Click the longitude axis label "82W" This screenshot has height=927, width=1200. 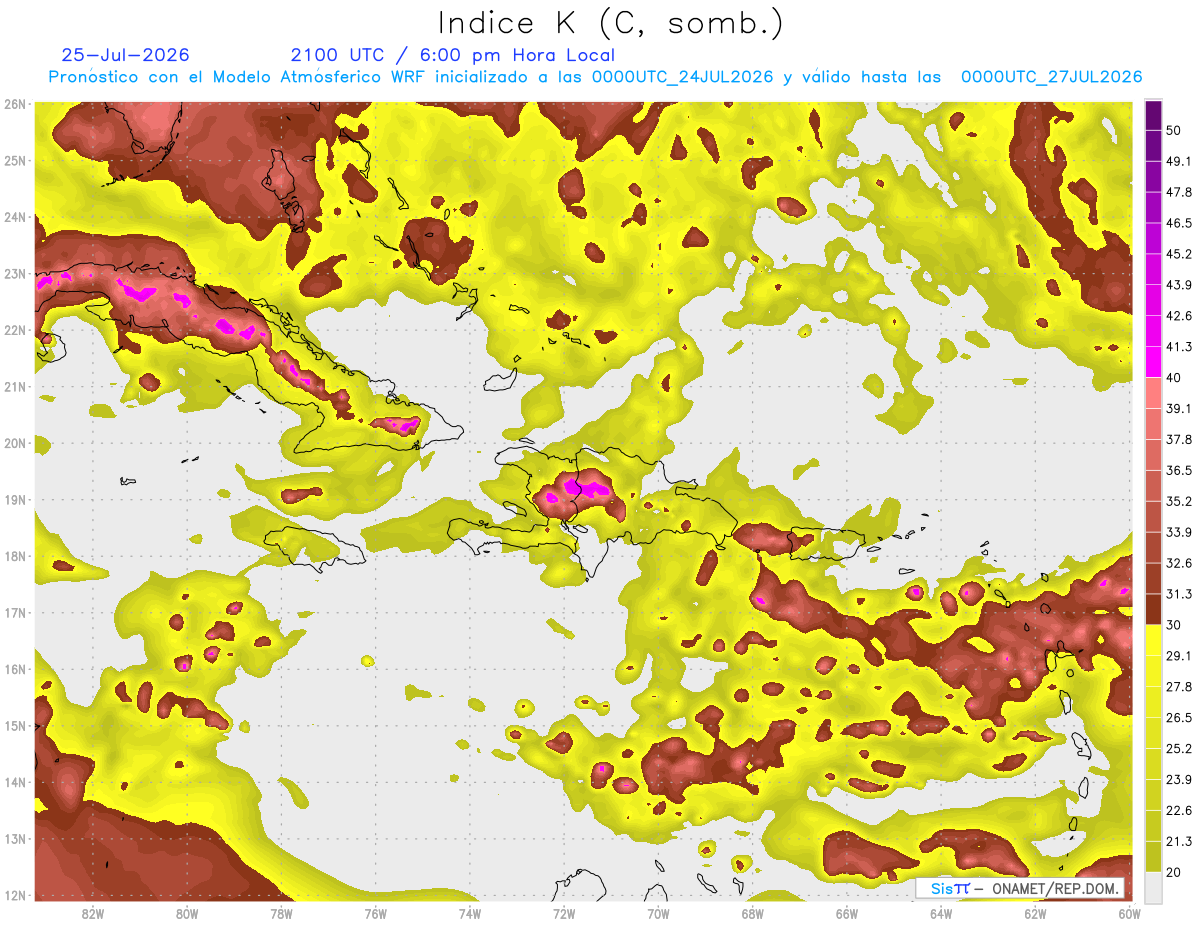(93, 913)
